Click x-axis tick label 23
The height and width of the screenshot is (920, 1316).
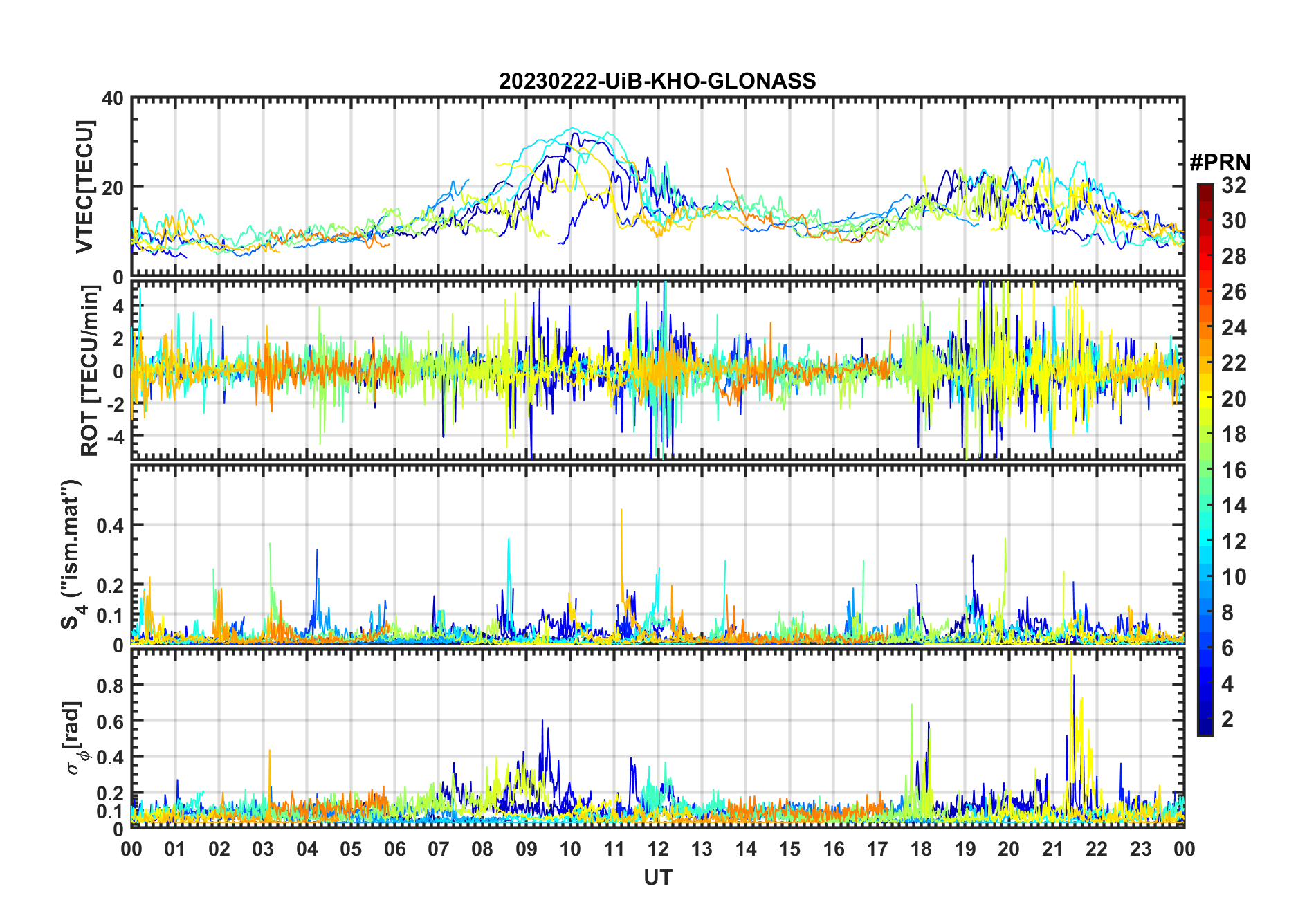1140,849
